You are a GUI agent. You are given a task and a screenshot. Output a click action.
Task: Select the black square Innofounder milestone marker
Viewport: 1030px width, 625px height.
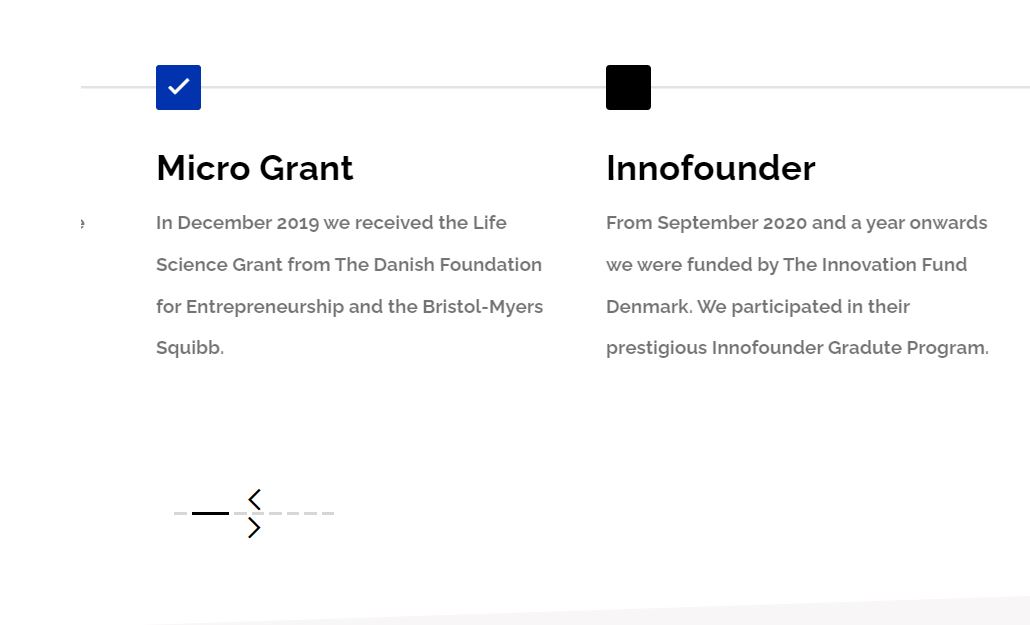[628, 87]
